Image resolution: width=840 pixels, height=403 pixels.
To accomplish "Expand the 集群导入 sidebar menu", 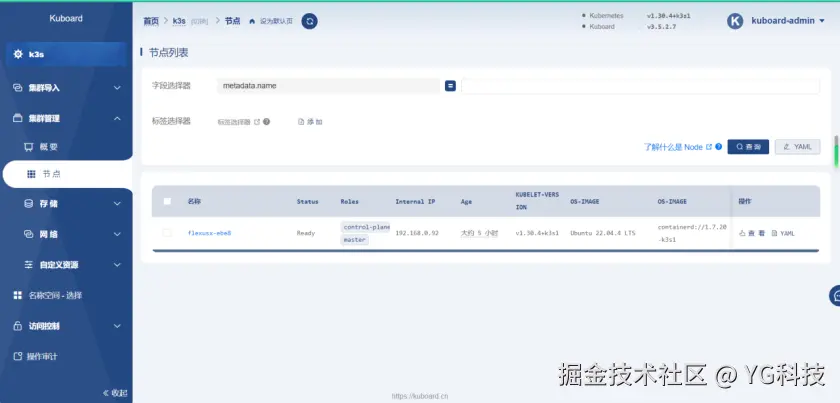I will pyautogui.click(x=117, y=87).
